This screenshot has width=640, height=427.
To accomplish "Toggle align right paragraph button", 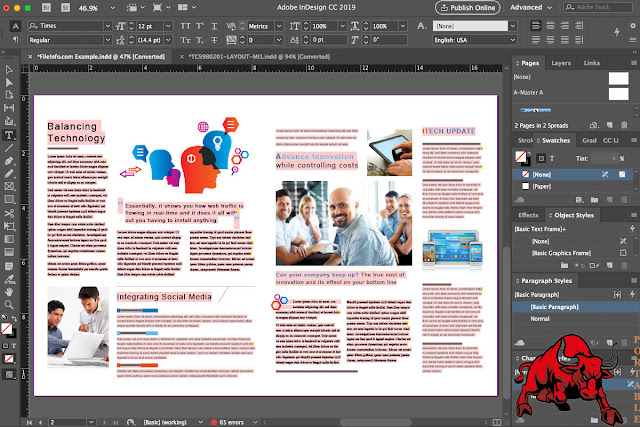I will [x=564, y=26].
